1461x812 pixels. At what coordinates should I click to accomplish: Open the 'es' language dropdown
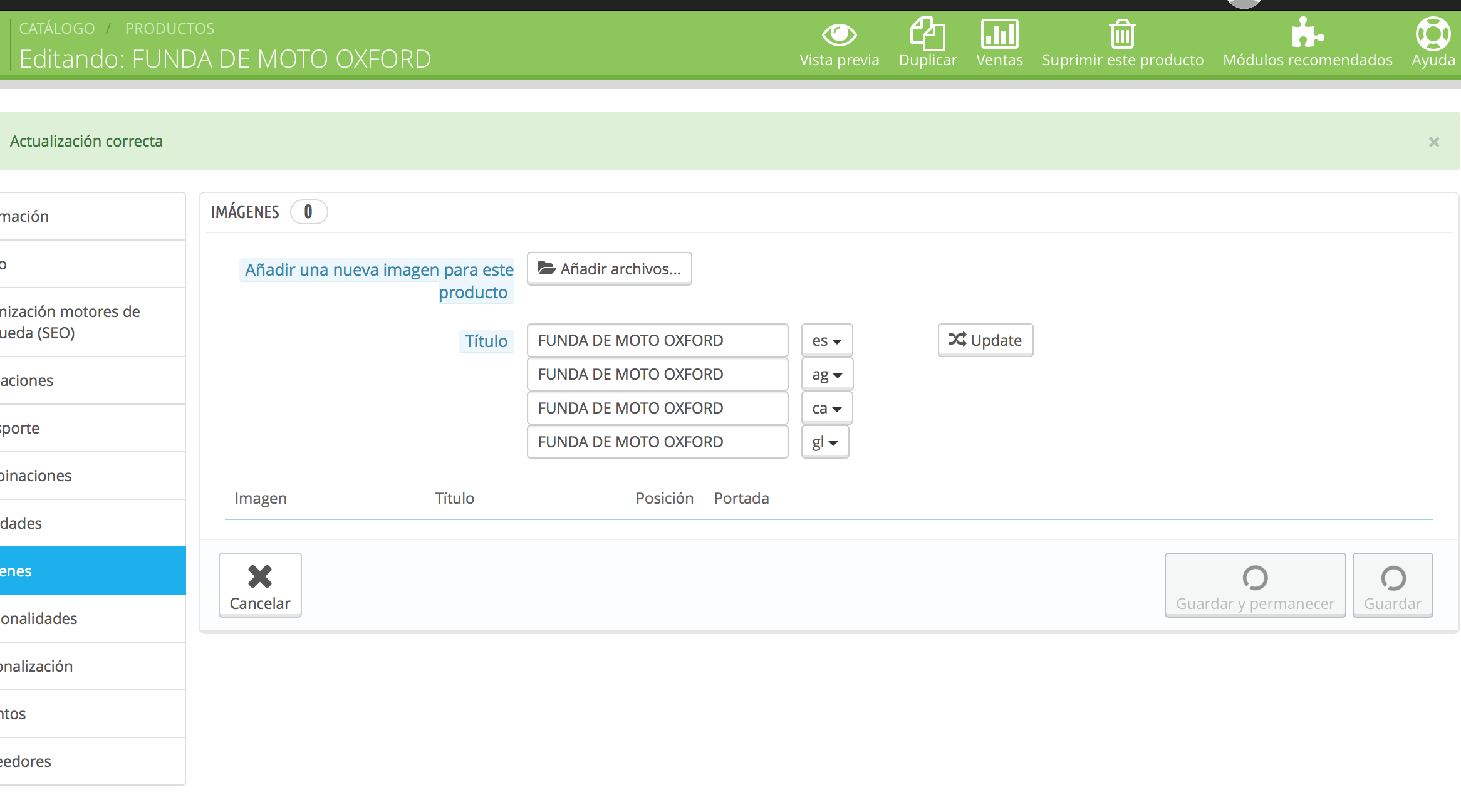826,341
